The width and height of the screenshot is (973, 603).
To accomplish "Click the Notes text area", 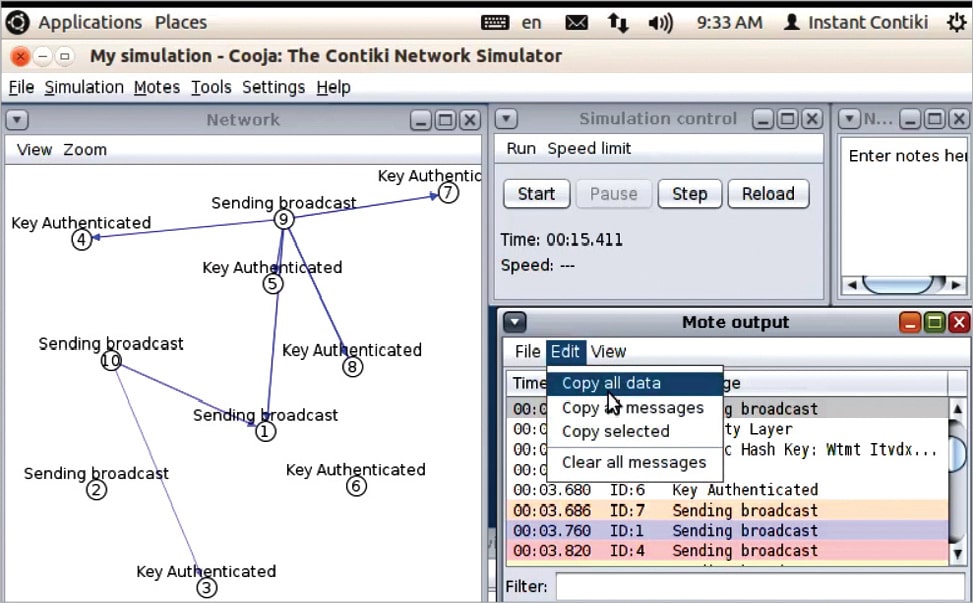I will pos(904,208).
